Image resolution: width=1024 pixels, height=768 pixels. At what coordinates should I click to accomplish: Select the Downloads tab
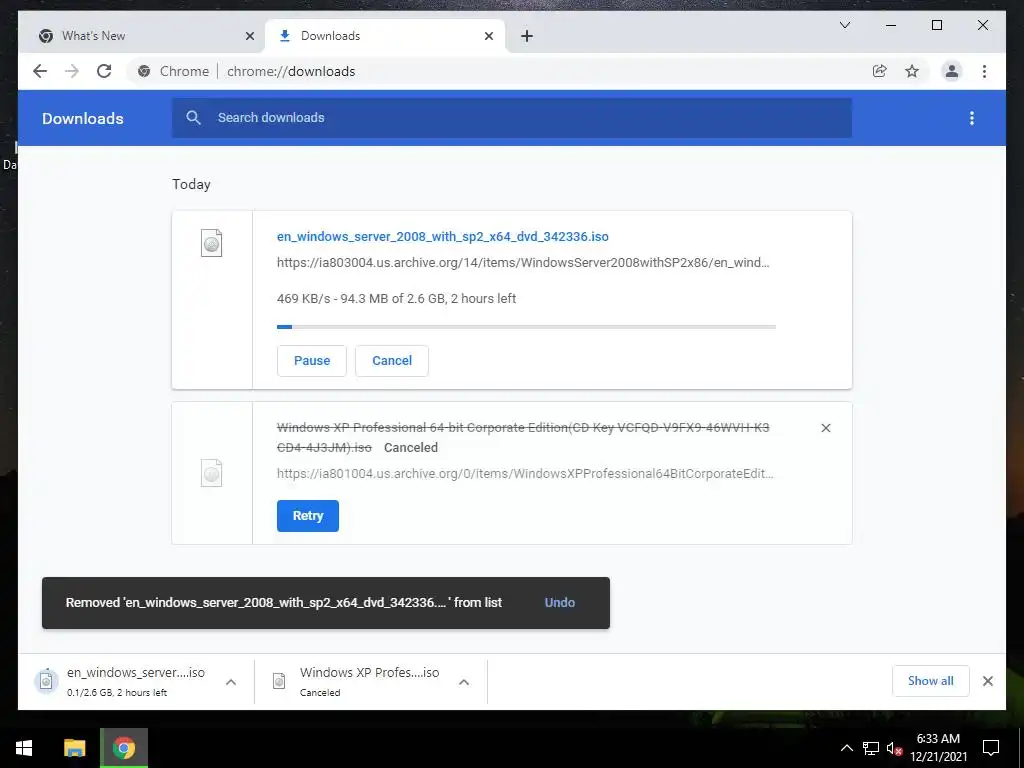pos(384,36)
